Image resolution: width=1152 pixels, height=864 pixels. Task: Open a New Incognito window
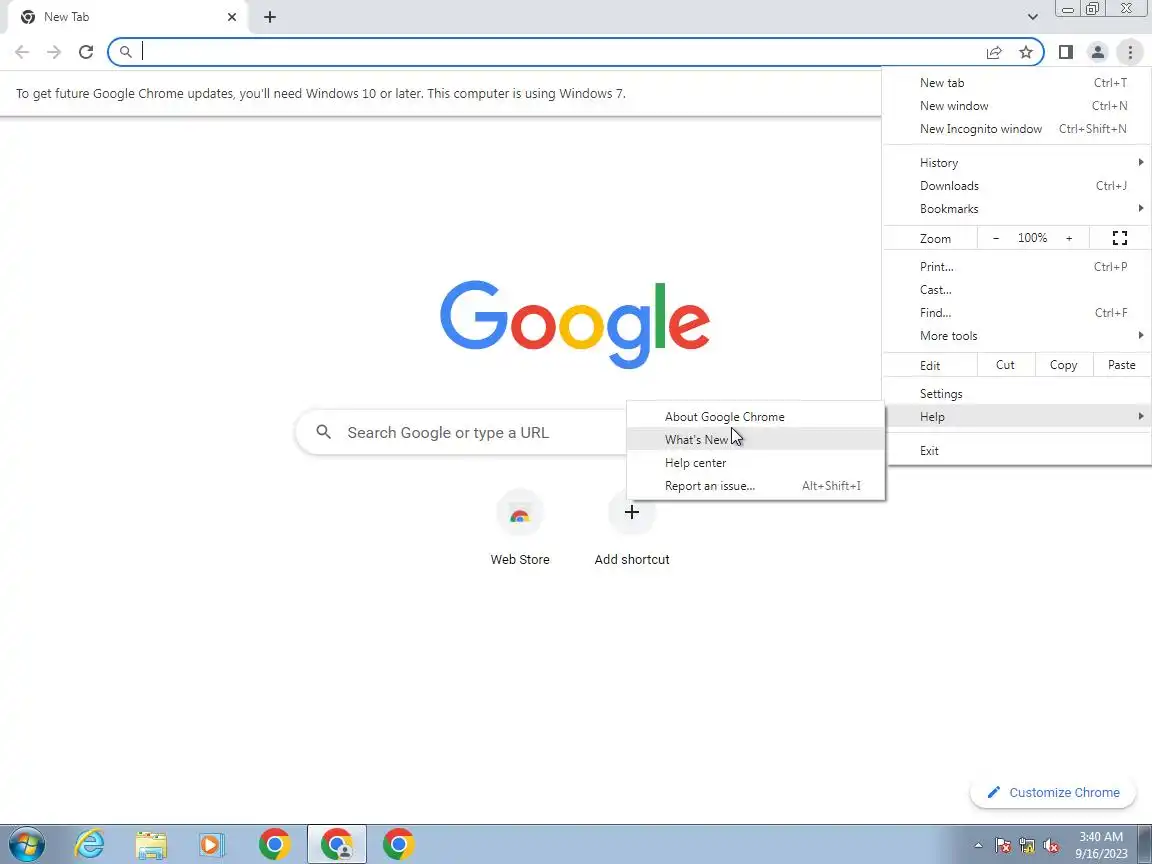1017,129
